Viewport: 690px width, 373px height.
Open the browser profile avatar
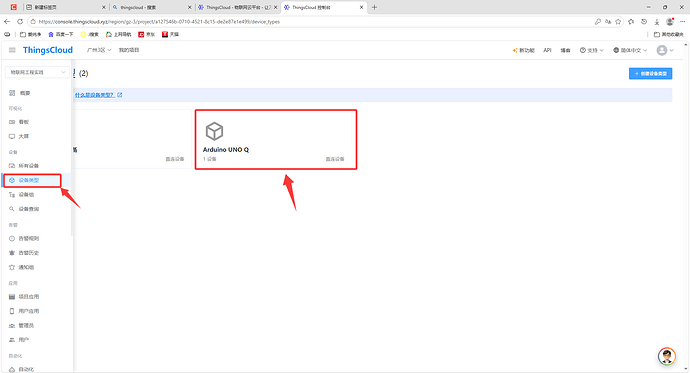[670, 22]
